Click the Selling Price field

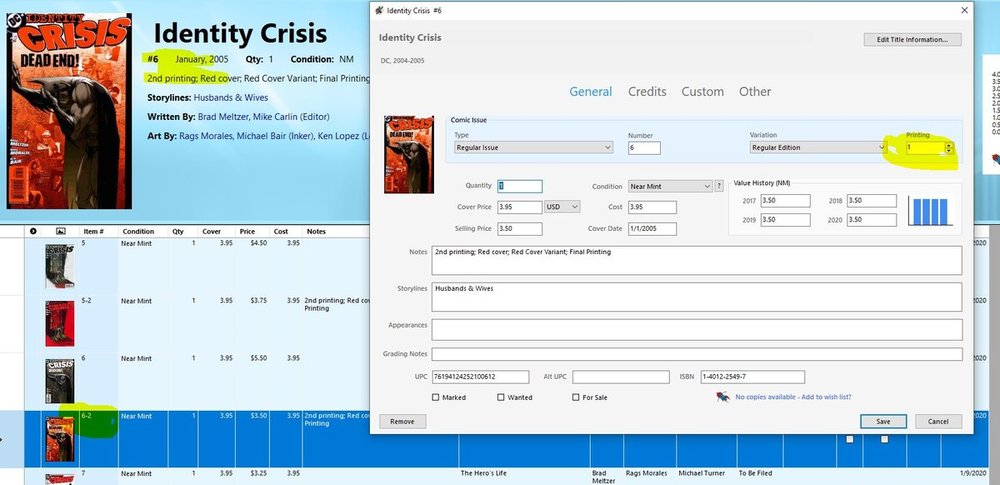[520, 229]
